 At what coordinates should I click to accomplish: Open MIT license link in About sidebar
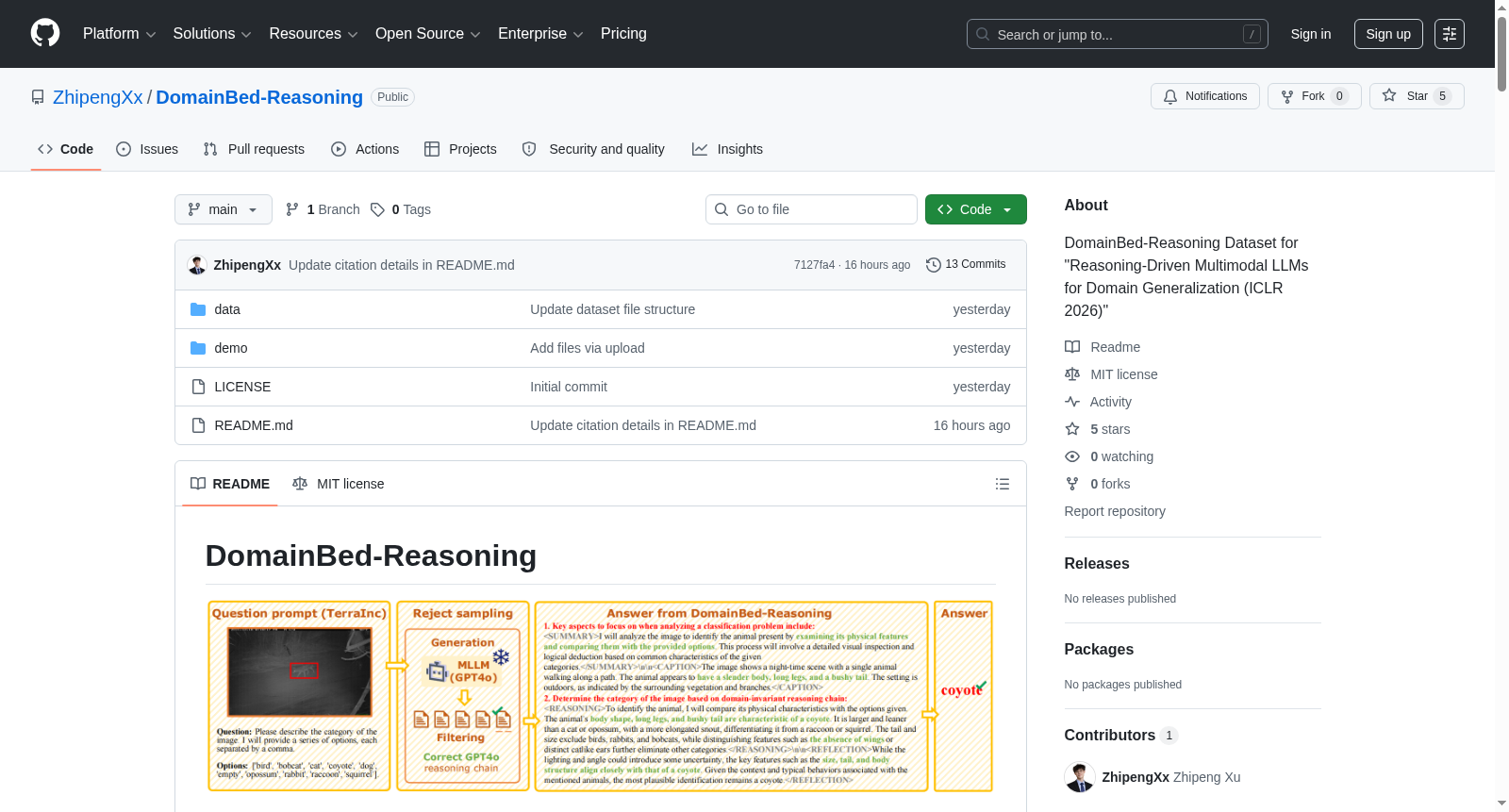click(x=1111, y=374)
